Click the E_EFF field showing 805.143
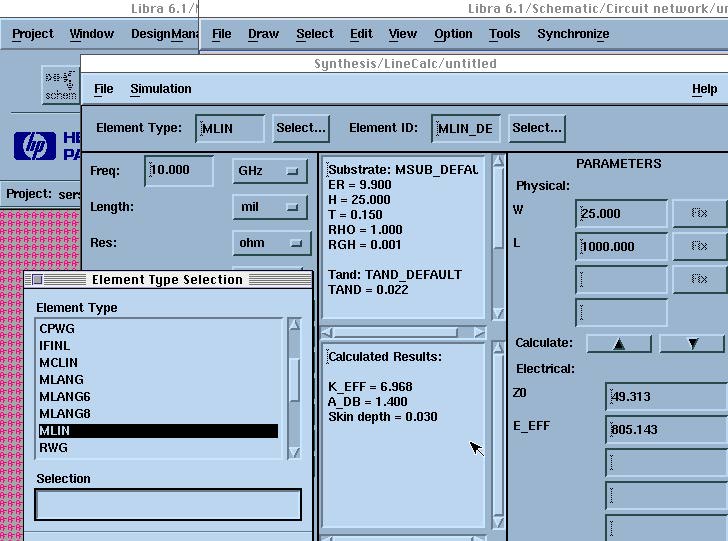The width and height of the screenshot is (728, 541). (666, 430)
